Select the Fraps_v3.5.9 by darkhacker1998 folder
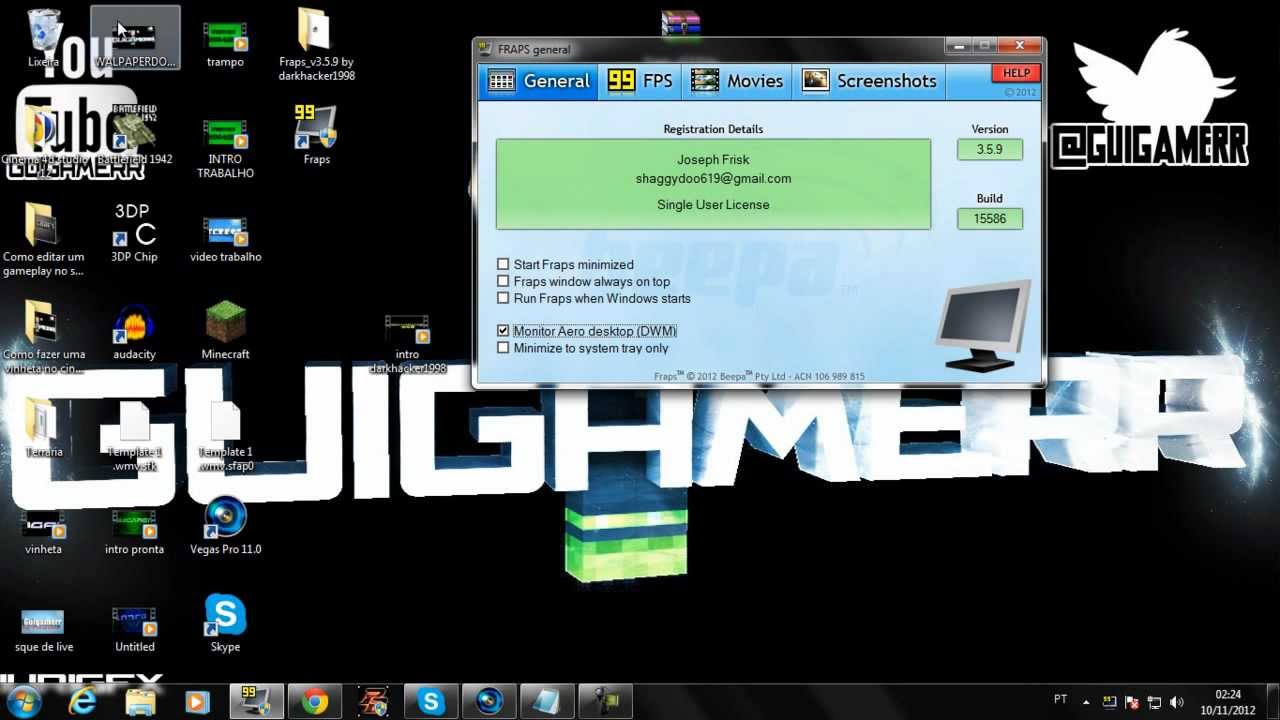 click(x=316, y=45)
